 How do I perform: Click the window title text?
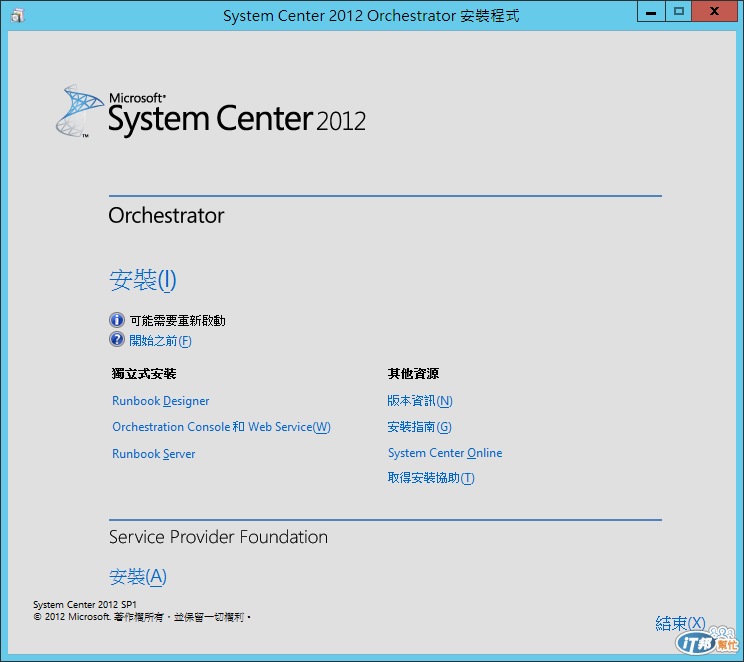click(x=371, y=16)
